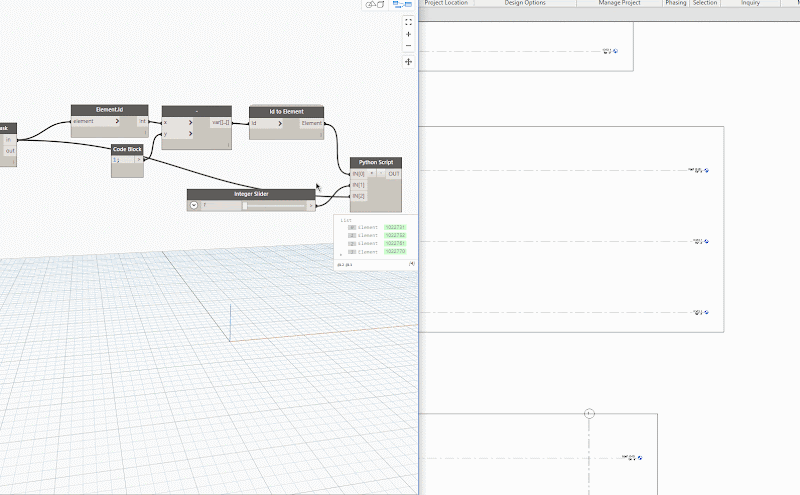
Task: Switch to graph view navigation icon
Action: (x=402, y=5)
